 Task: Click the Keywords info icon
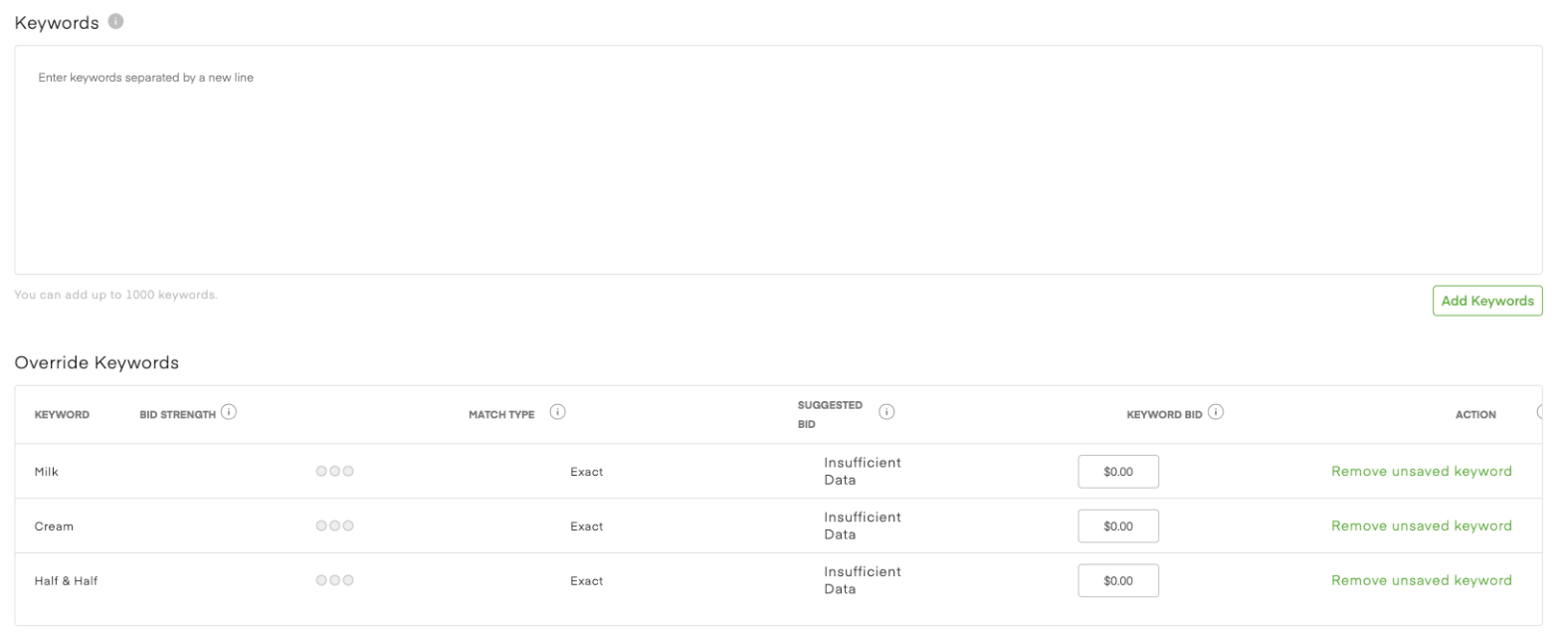(x=116, y=22)
